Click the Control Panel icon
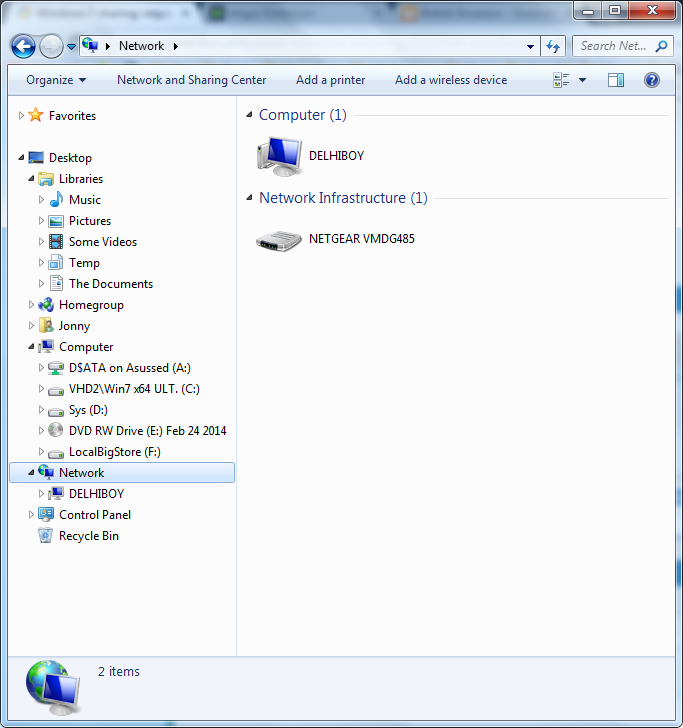 click(x=46, y=514)
